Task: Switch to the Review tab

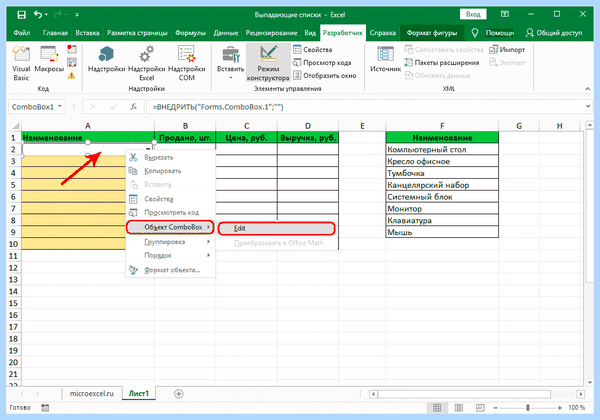Action: 271,33
